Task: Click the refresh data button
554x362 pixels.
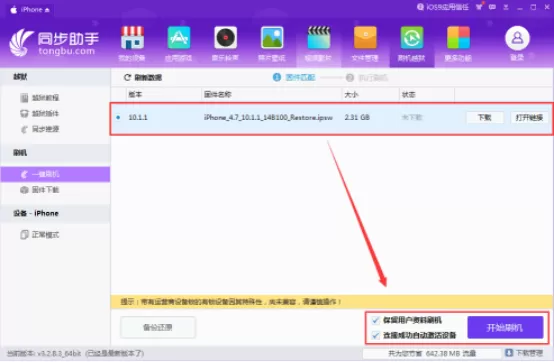Action: pyautogui.click(x=143, y=78)
